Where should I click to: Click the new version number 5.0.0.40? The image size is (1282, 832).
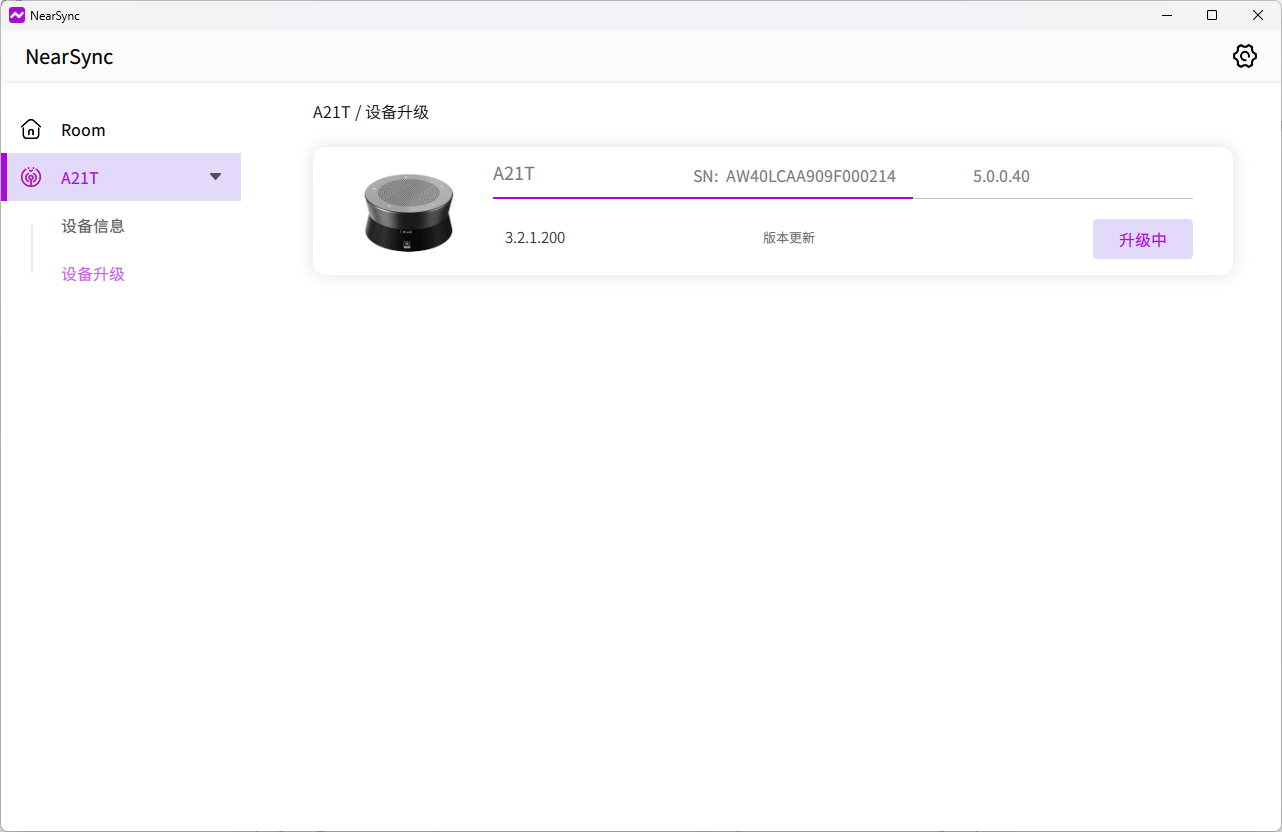tap(1001, 177)
